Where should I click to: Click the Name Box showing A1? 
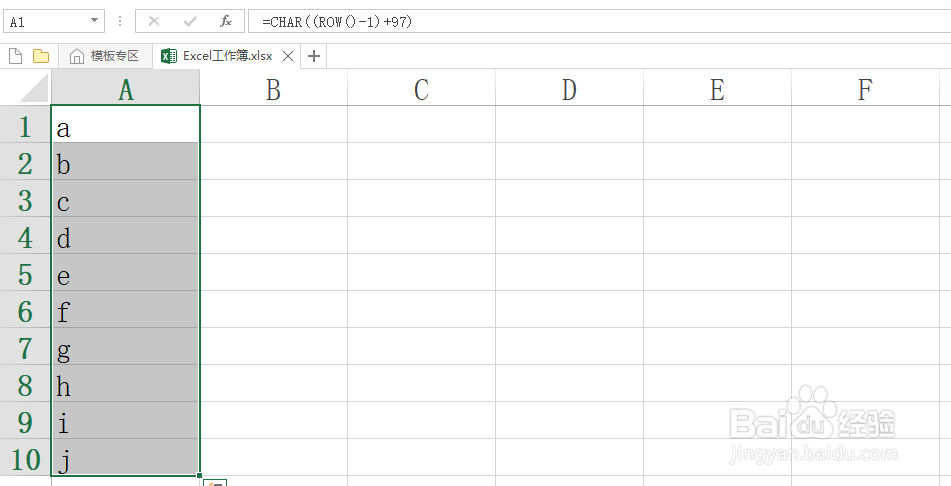47,22
